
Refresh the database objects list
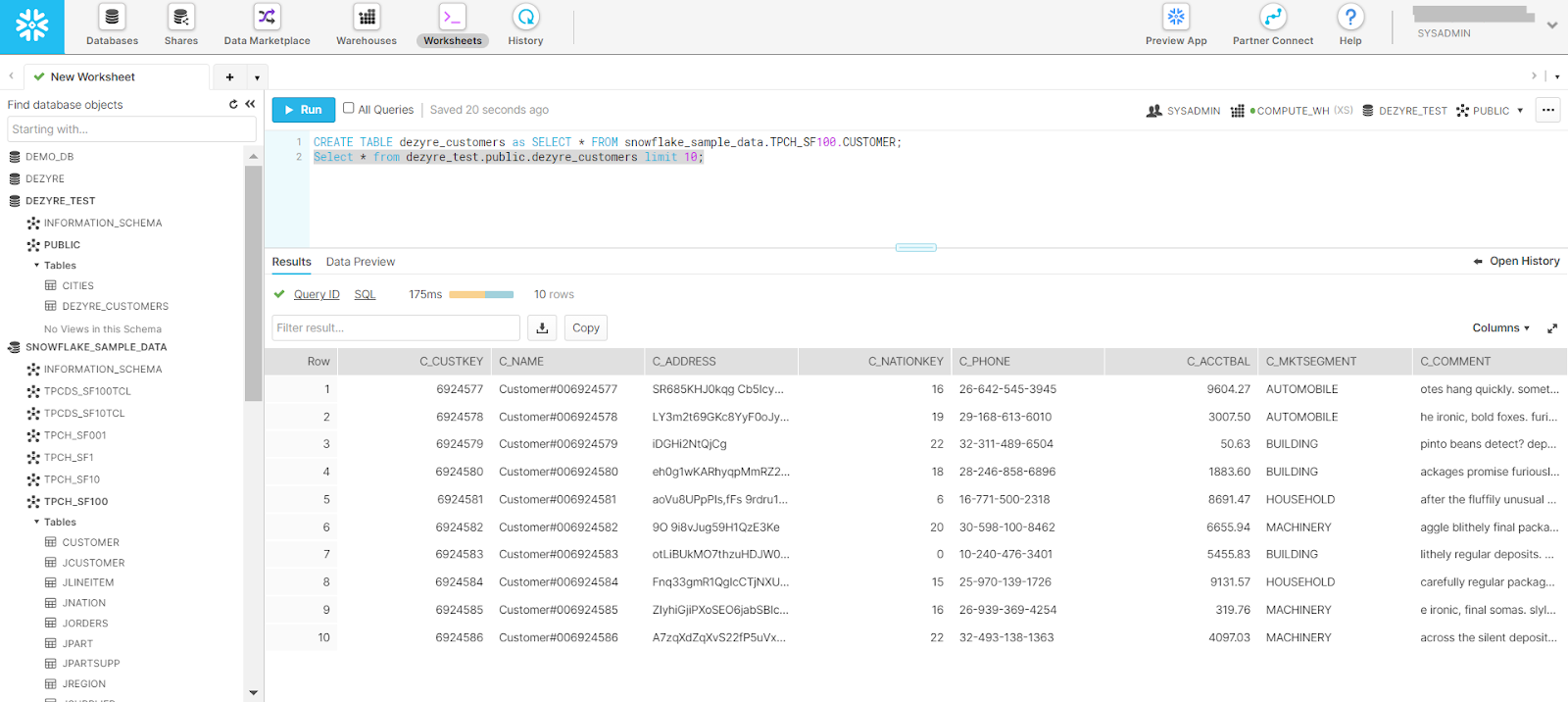click(233, 104)
